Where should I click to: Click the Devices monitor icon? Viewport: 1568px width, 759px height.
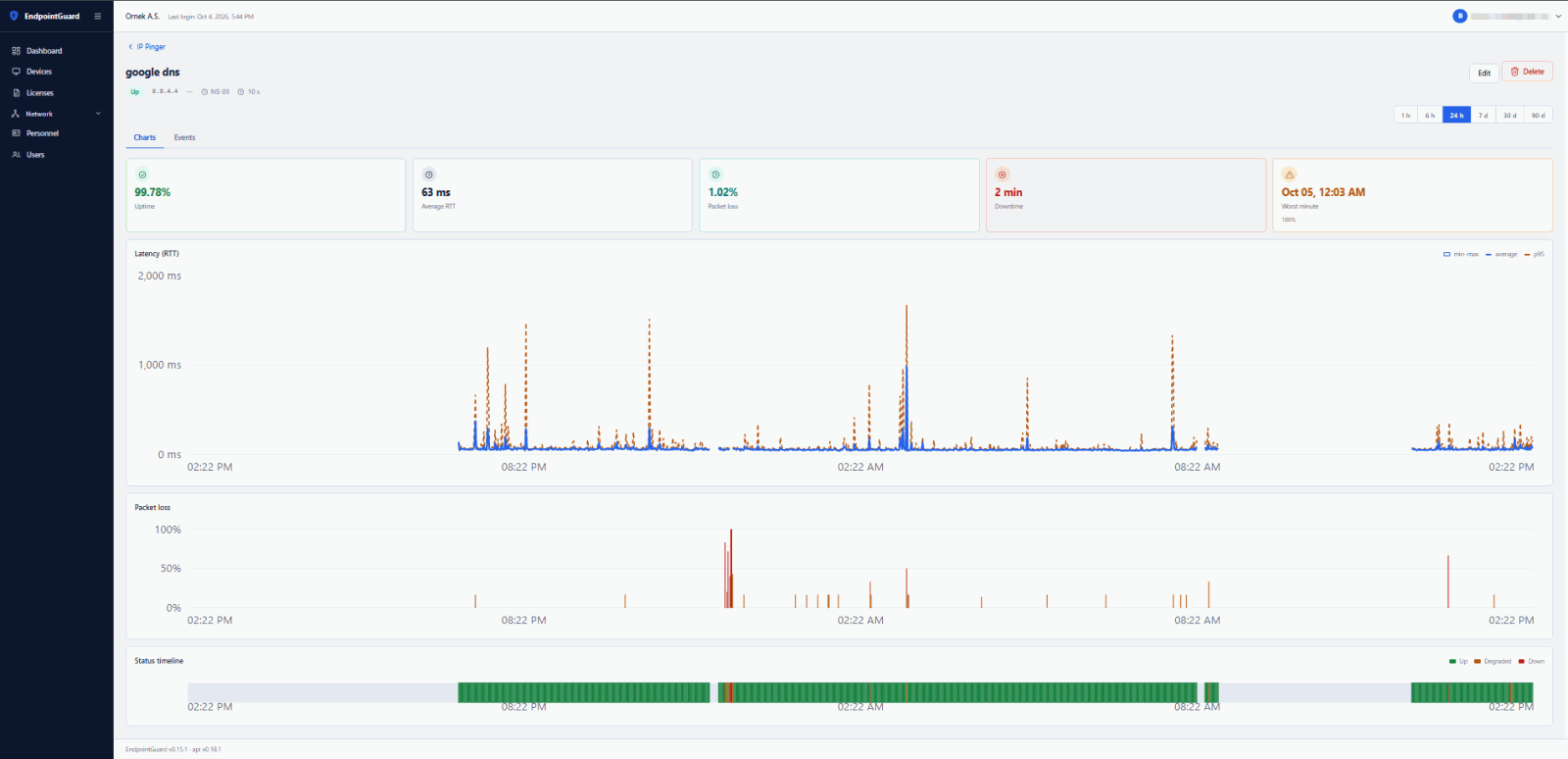(16, 72)
